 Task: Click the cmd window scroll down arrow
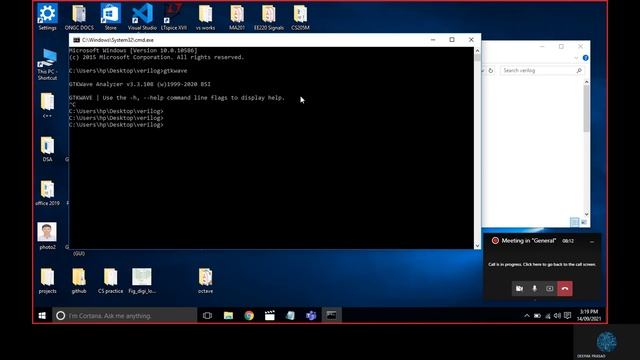477,245
